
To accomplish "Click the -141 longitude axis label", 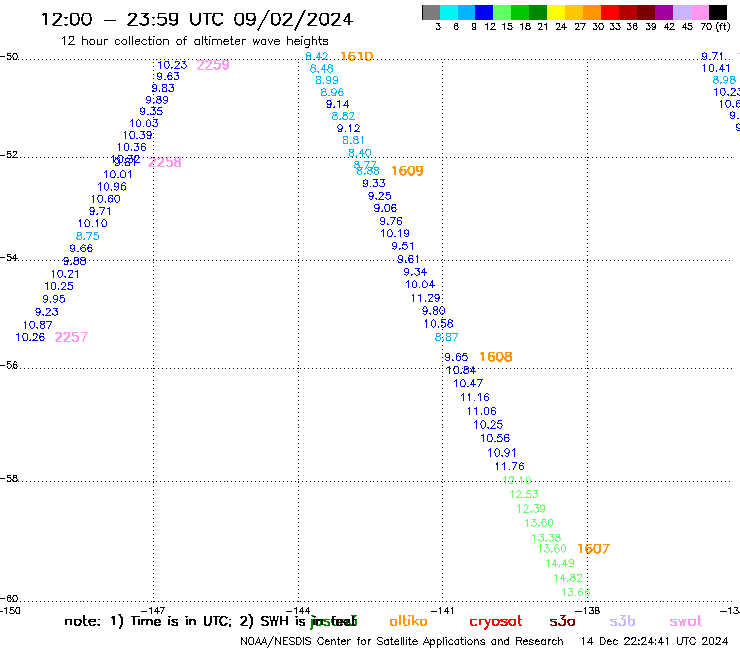I will [442, 610].
